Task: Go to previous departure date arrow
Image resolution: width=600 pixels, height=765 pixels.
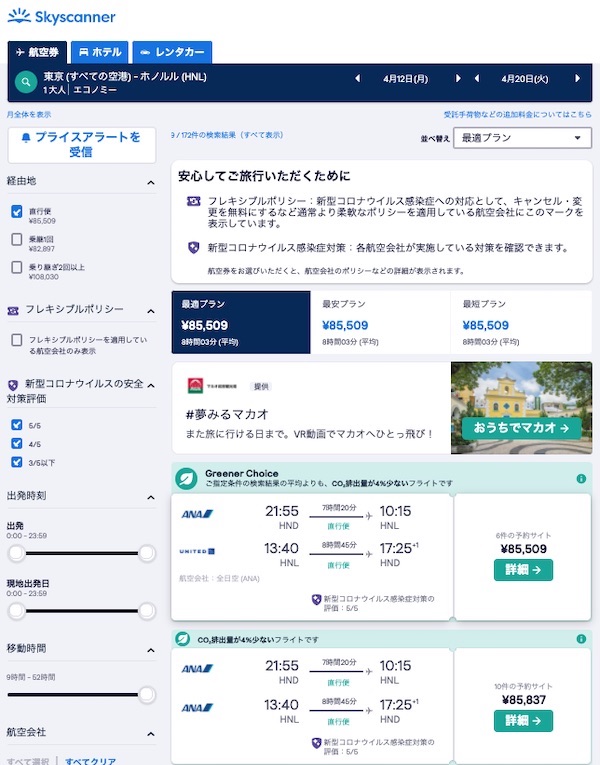Action: [x=358, y=79]
